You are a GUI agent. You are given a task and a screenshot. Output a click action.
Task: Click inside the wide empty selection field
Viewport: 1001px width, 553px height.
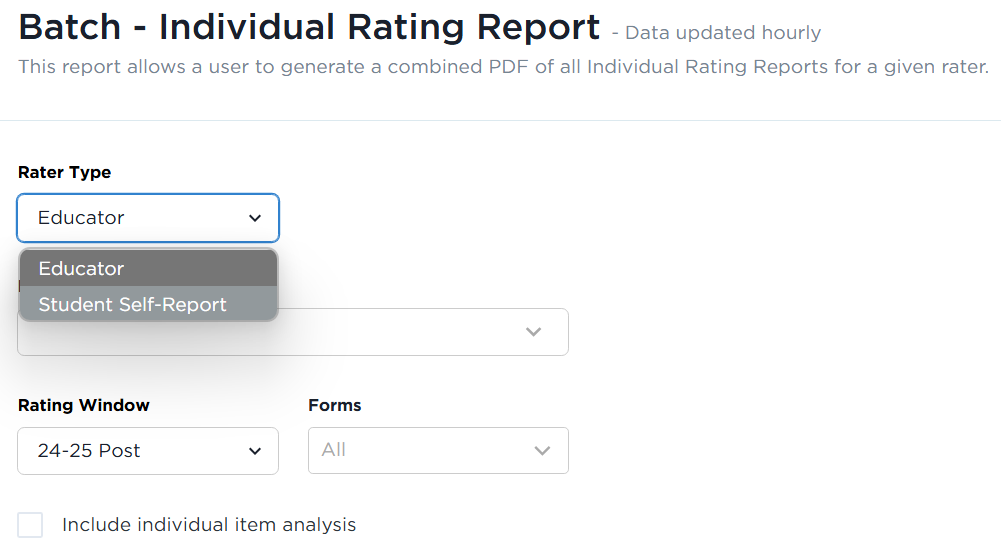point(293,332)
